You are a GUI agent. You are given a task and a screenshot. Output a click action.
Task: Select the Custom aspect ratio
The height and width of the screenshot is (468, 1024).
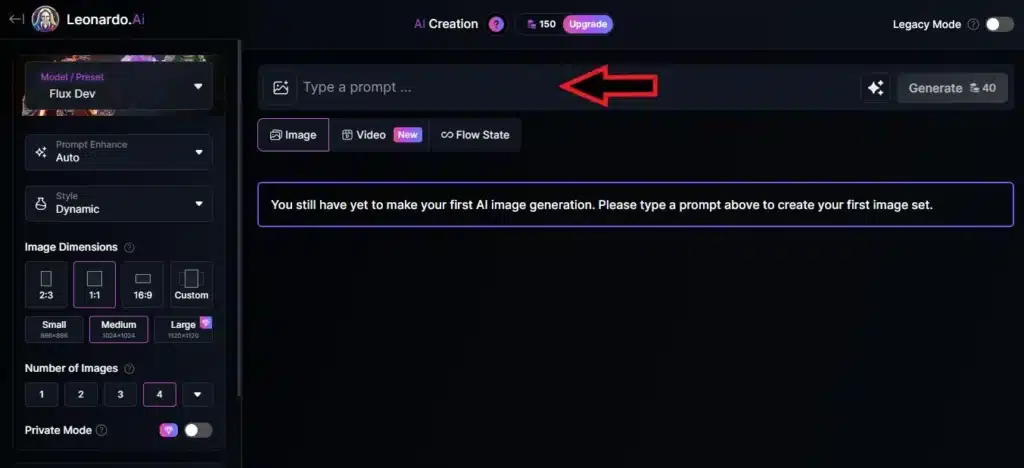(x=191, y=285)
